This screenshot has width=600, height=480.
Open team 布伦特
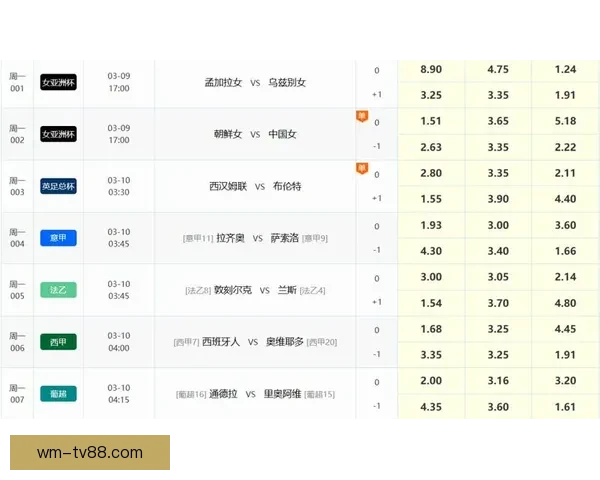(287, 186)
